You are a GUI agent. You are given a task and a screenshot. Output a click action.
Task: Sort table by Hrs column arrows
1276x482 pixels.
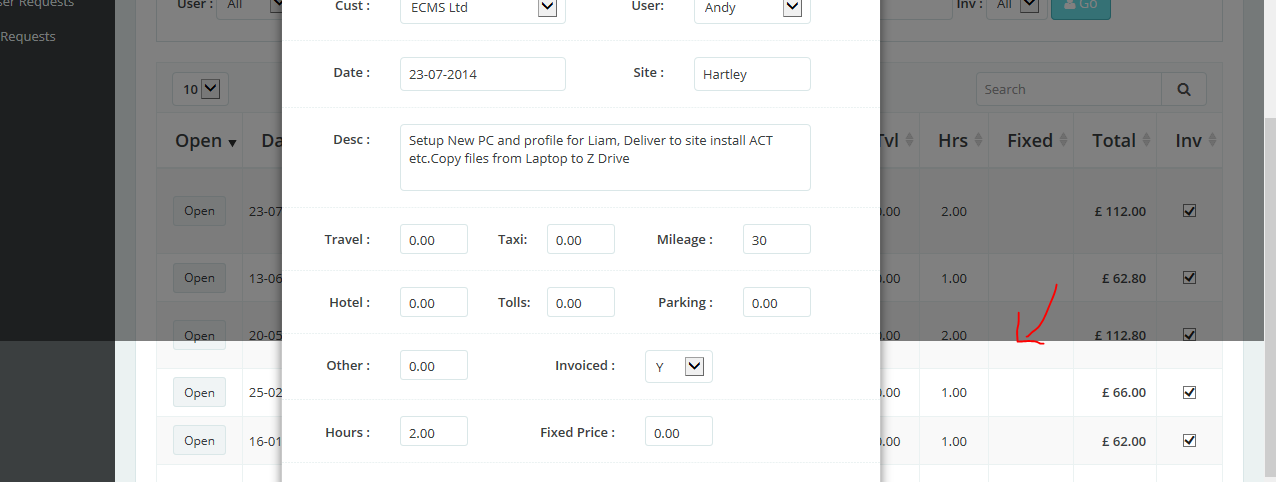coord(978,141)
